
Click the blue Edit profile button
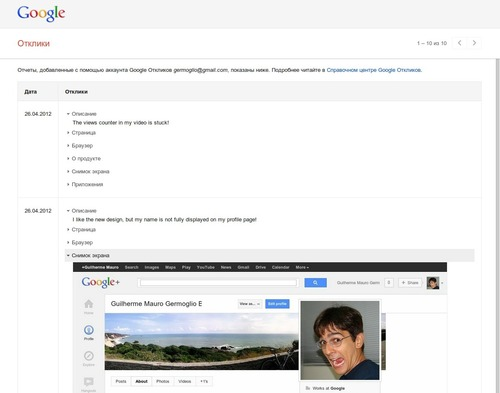[277, 304]
